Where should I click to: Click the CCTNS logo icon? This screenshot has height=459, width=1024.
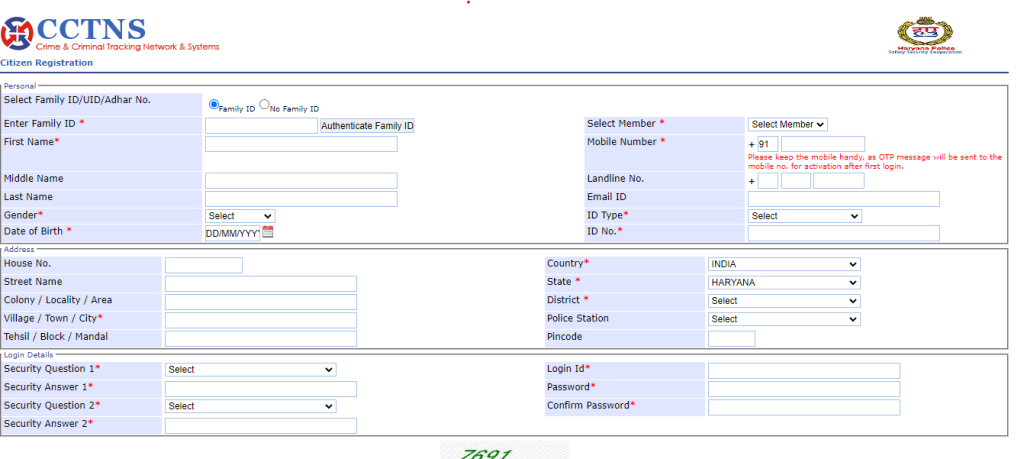tap(17, 35)
